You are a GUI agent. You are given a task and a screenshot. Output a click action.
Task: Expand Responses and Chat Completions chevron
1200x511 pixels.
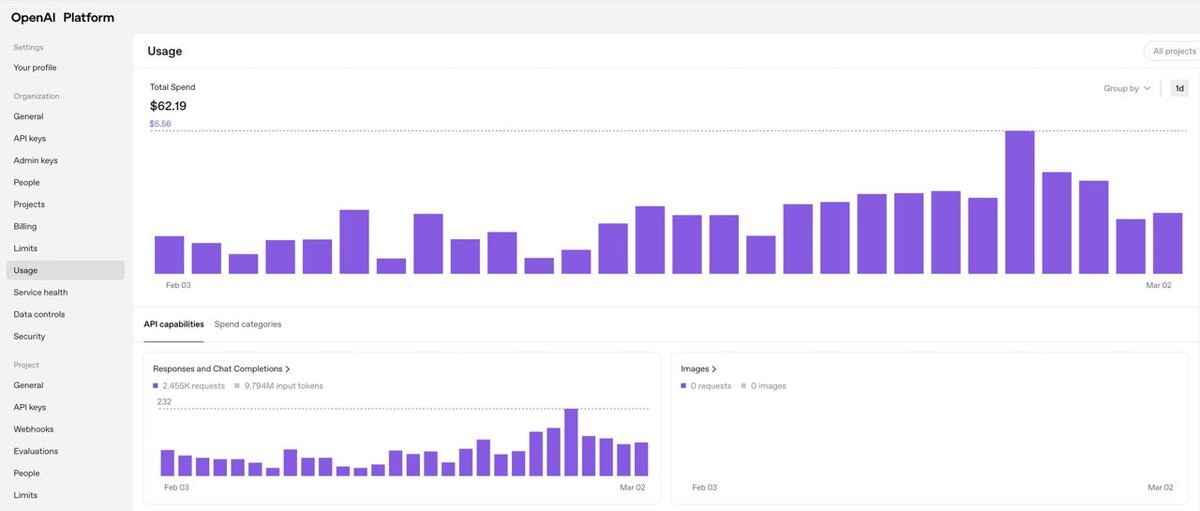tap(288, 369)
